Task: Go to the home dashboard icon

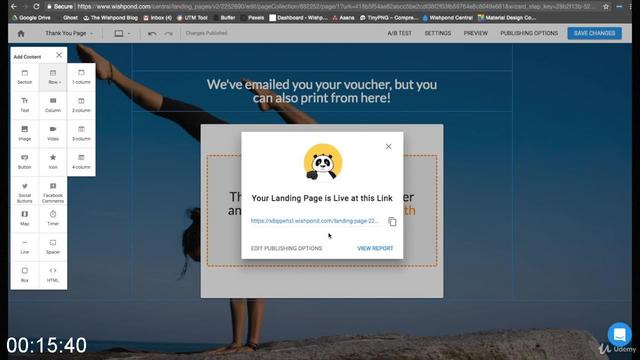Action: (x=21, y=33)
